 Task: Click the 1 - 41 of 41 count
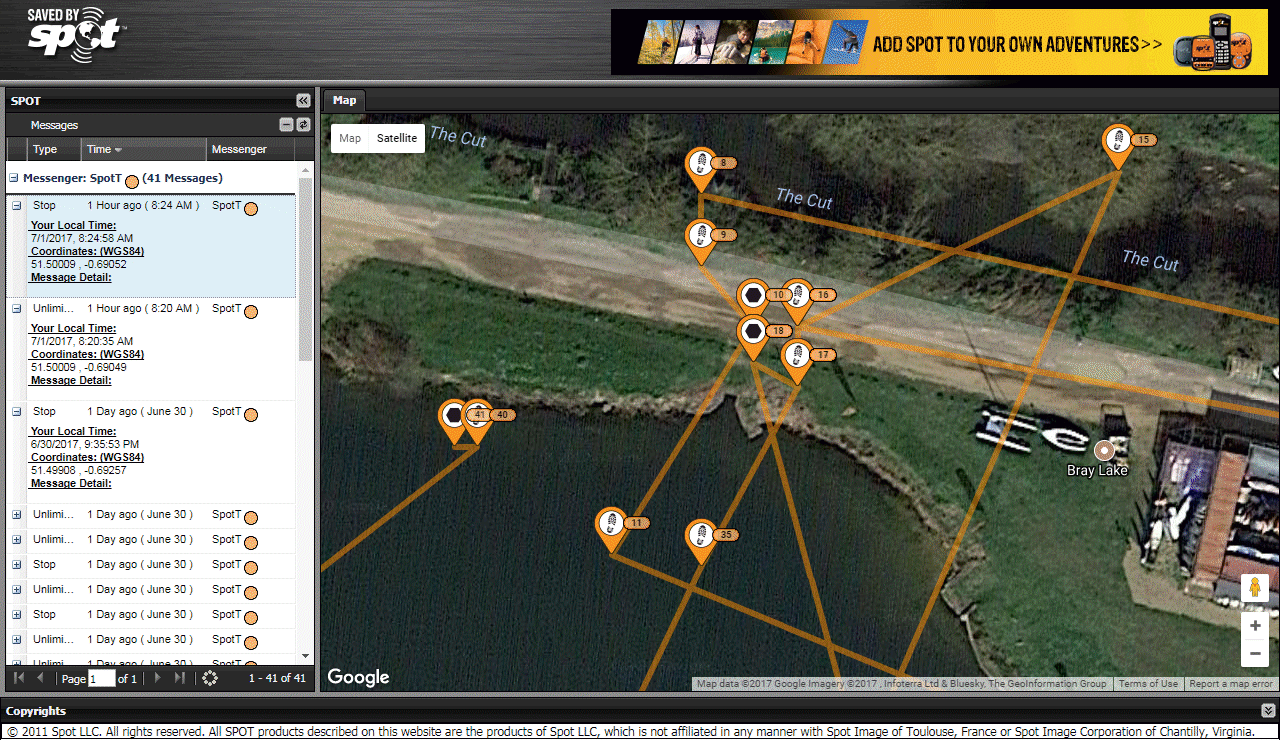pos(277,678)
